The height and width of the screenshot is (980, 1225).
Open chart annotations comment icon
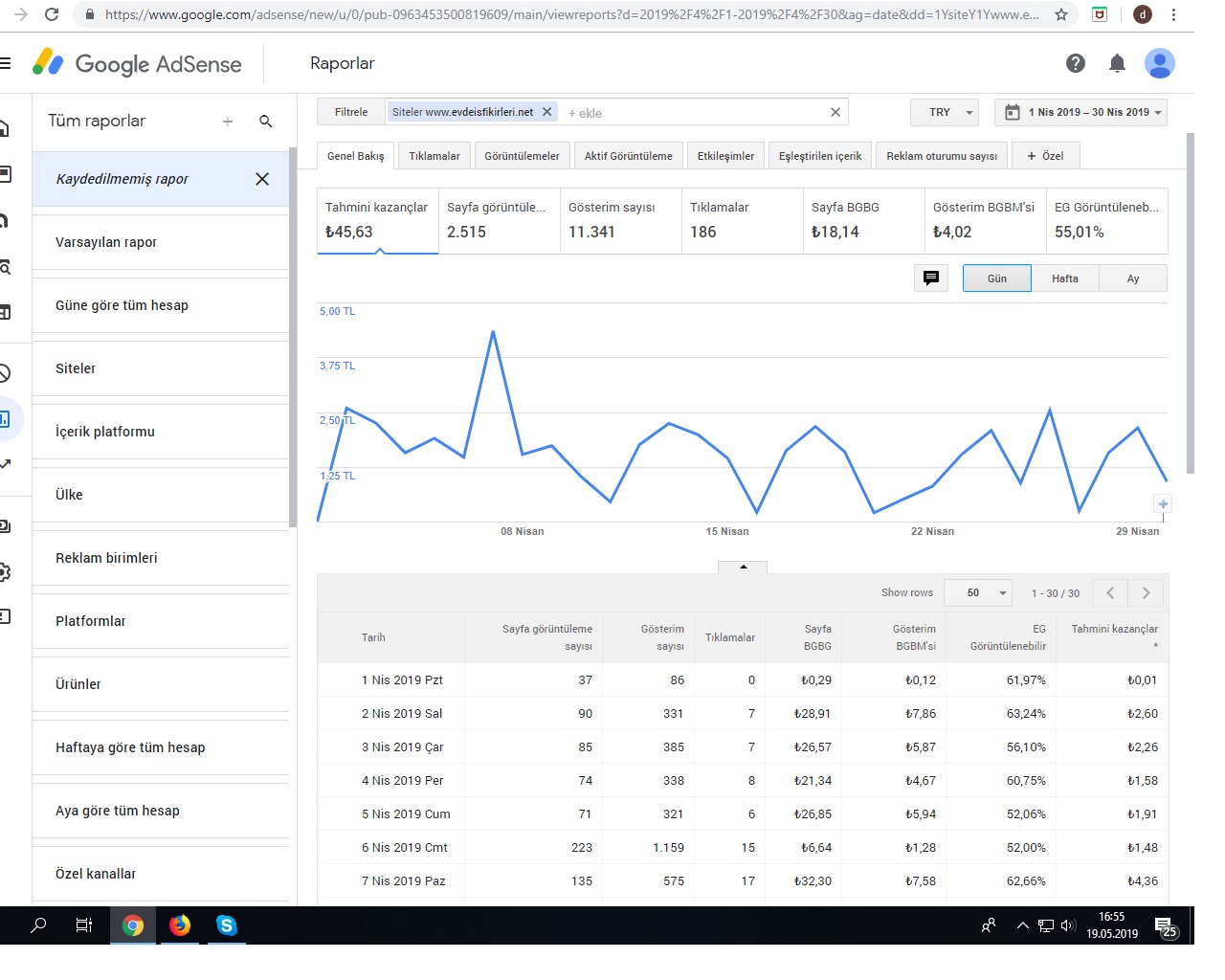coord(931,278)
